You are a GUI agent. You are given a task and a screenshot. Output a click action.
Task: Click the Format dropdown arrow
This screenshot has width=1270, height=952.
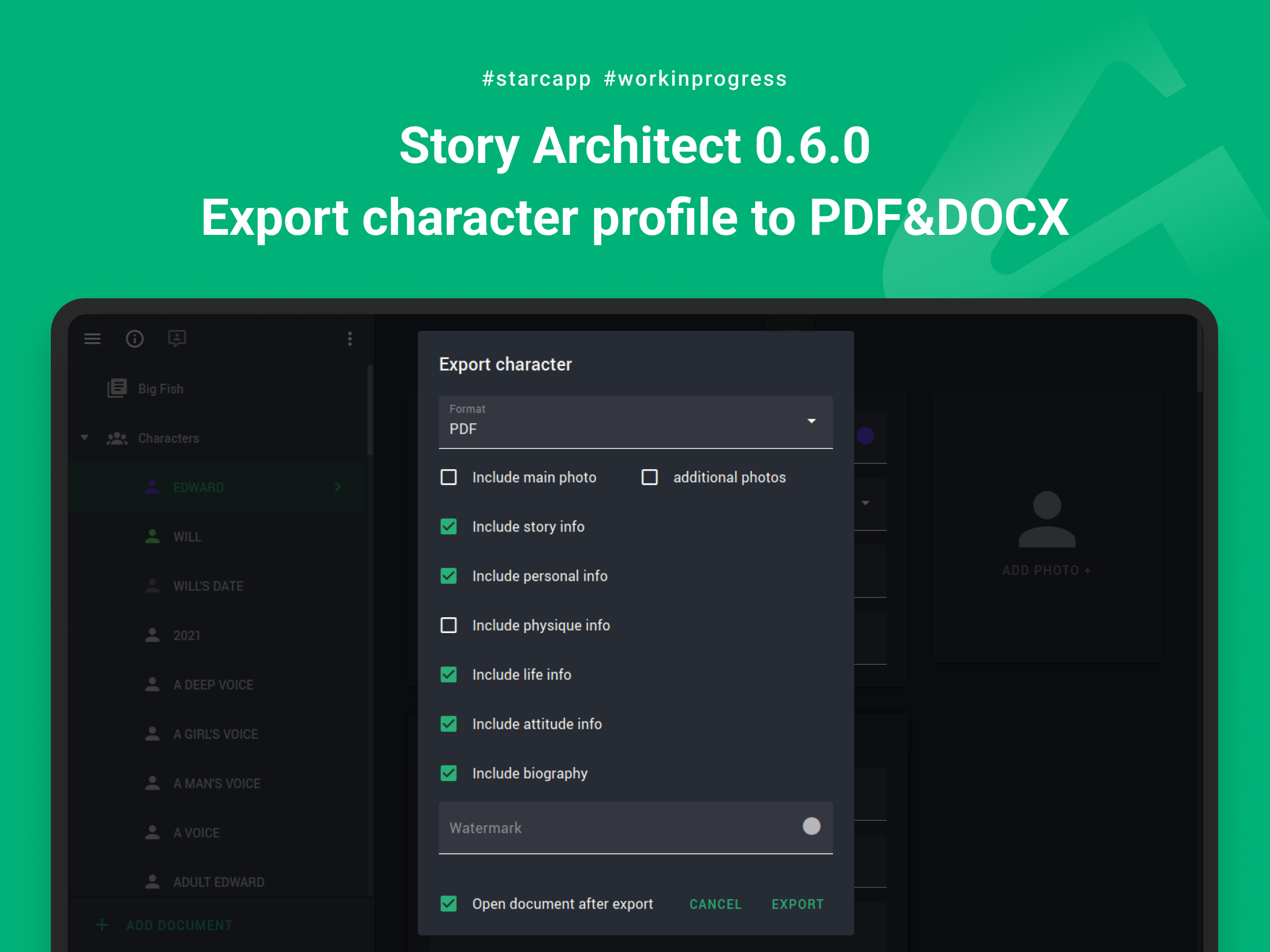(811, 421)
